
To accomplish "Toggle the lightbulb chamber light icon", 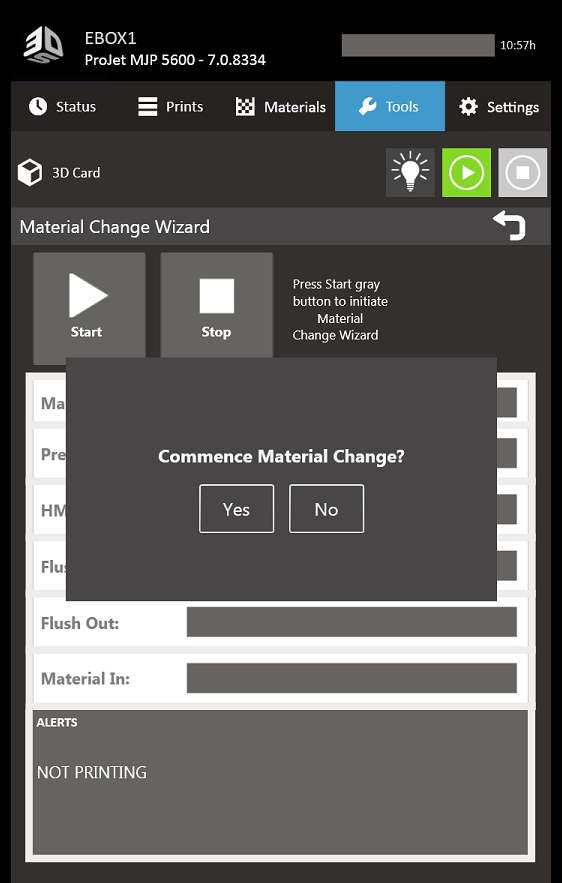I will (x=410, y=172).
